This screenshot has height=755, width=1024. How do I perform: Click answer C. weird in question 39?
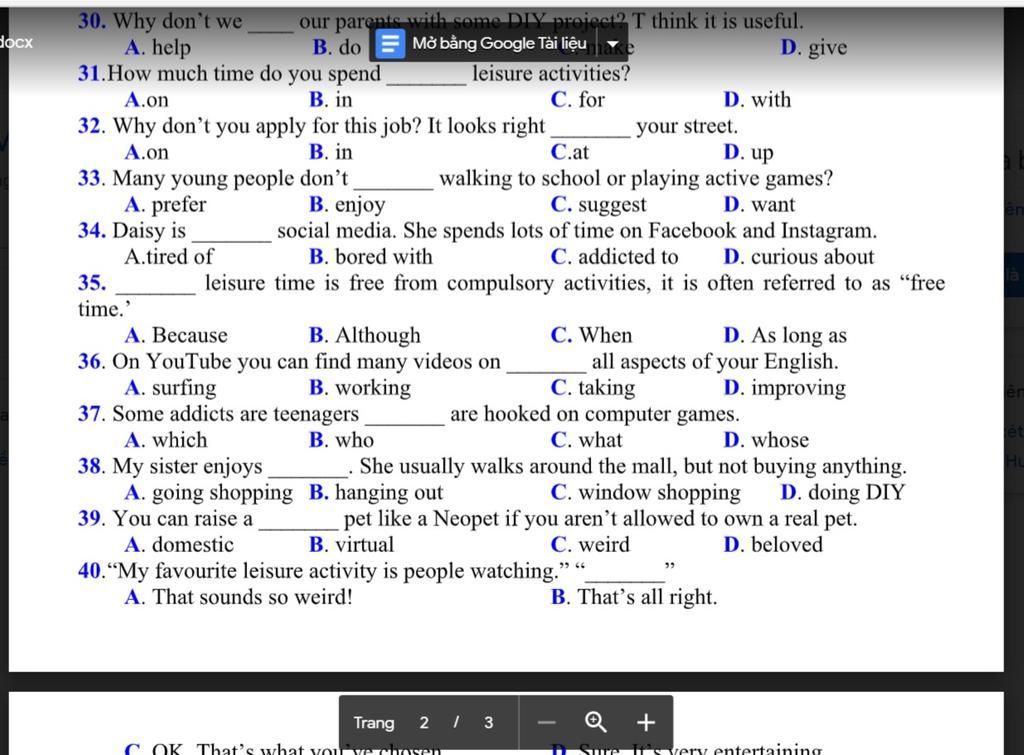[x=590, y=544]
